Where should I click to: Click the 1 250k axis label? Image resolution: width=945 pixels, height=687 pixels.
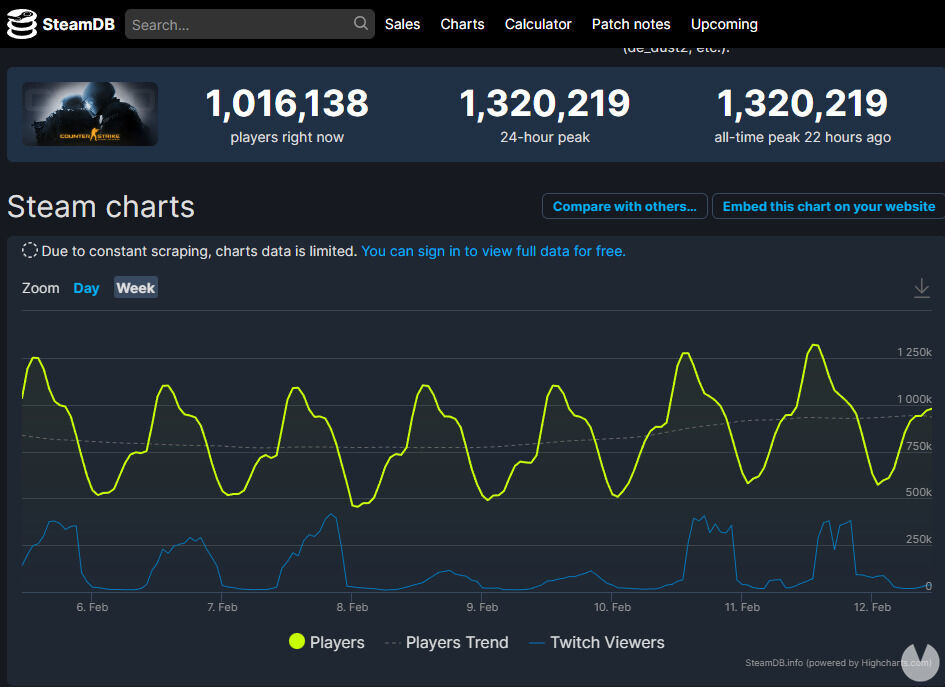coord(914,352)
